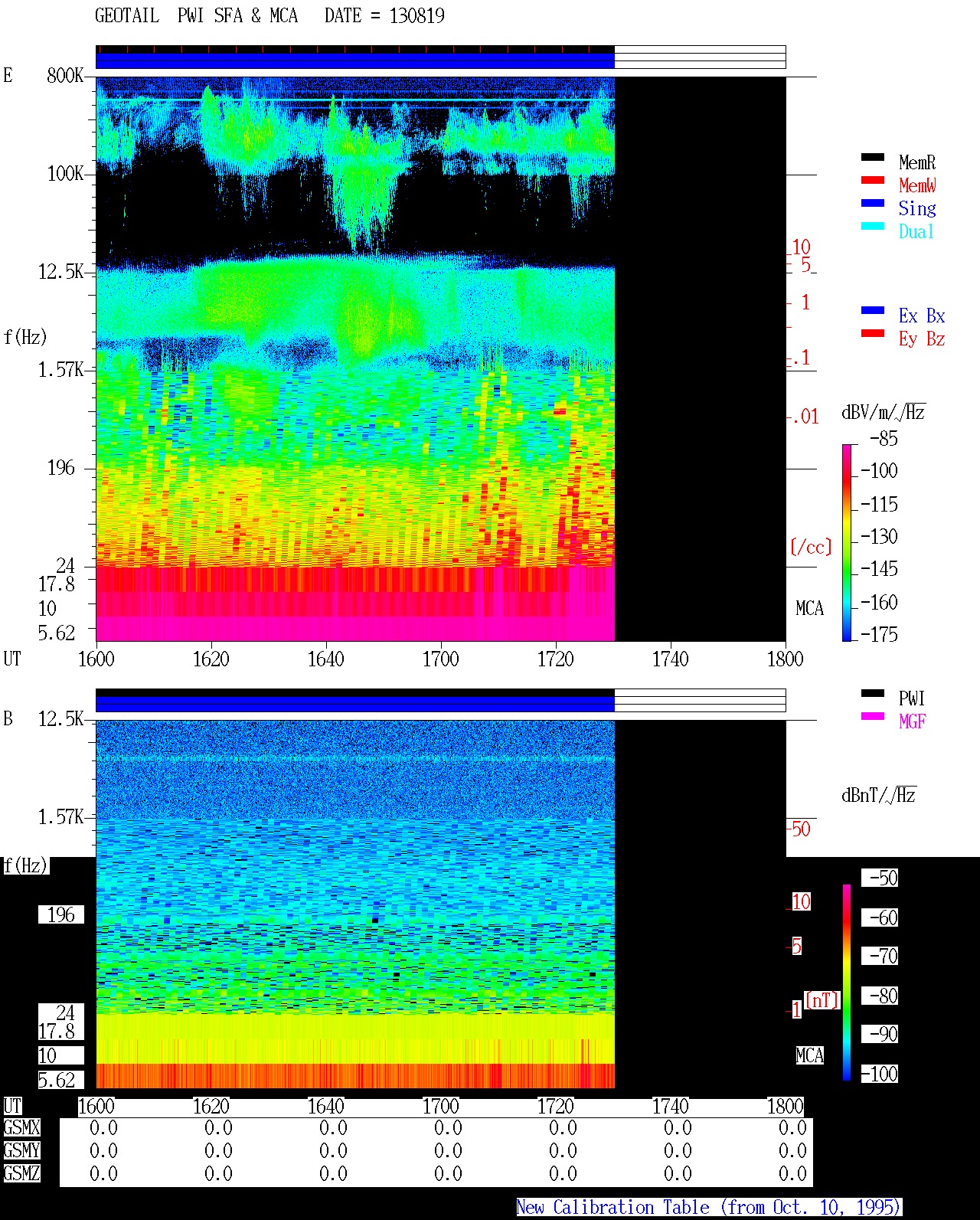Click the magenta MGF legend swatch
The width and height of the screenshot is (980, 1220).
(873, 717)
